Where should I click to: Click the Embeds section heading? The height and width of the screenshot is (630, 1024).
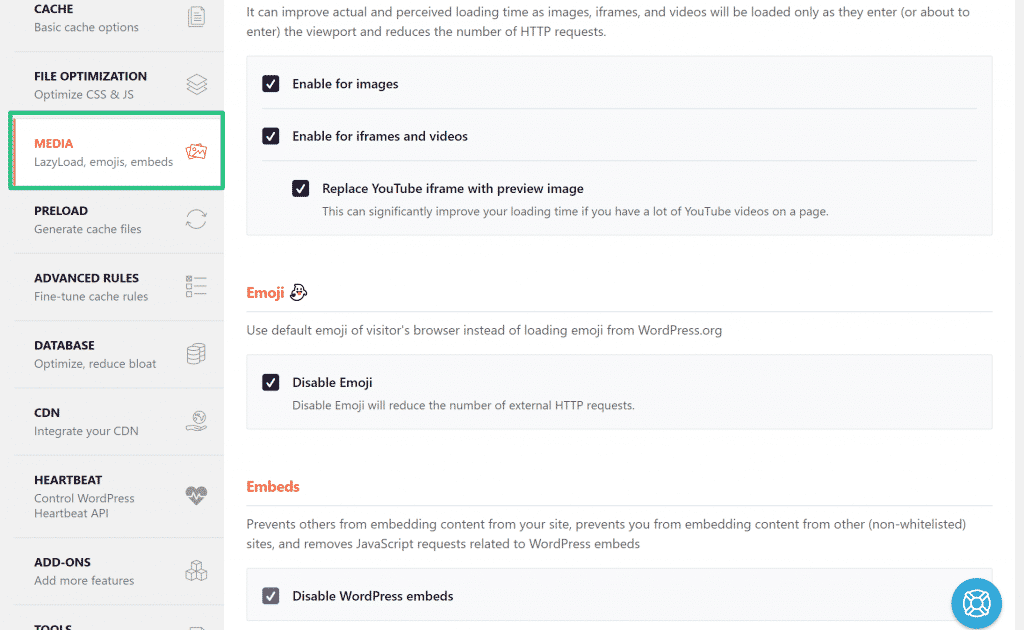[x=273, y=486]
